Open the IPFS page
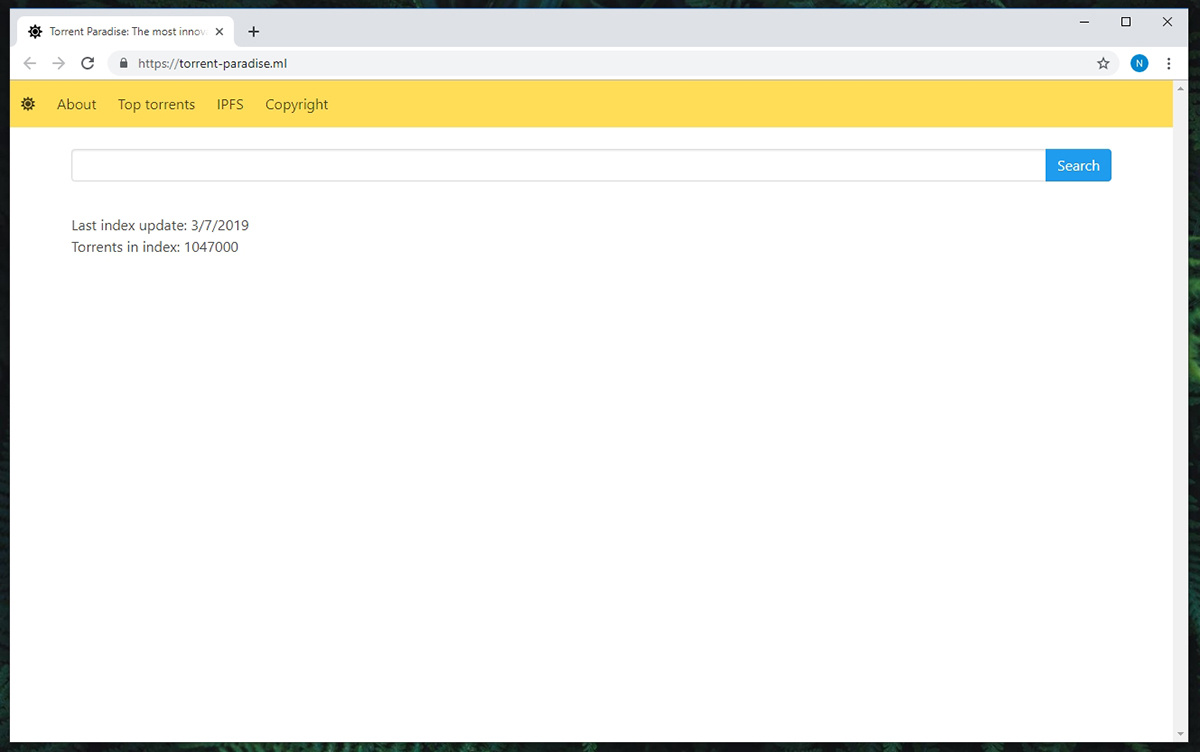The height and width of the screenshot is (752, 1200). pos(230,104)
